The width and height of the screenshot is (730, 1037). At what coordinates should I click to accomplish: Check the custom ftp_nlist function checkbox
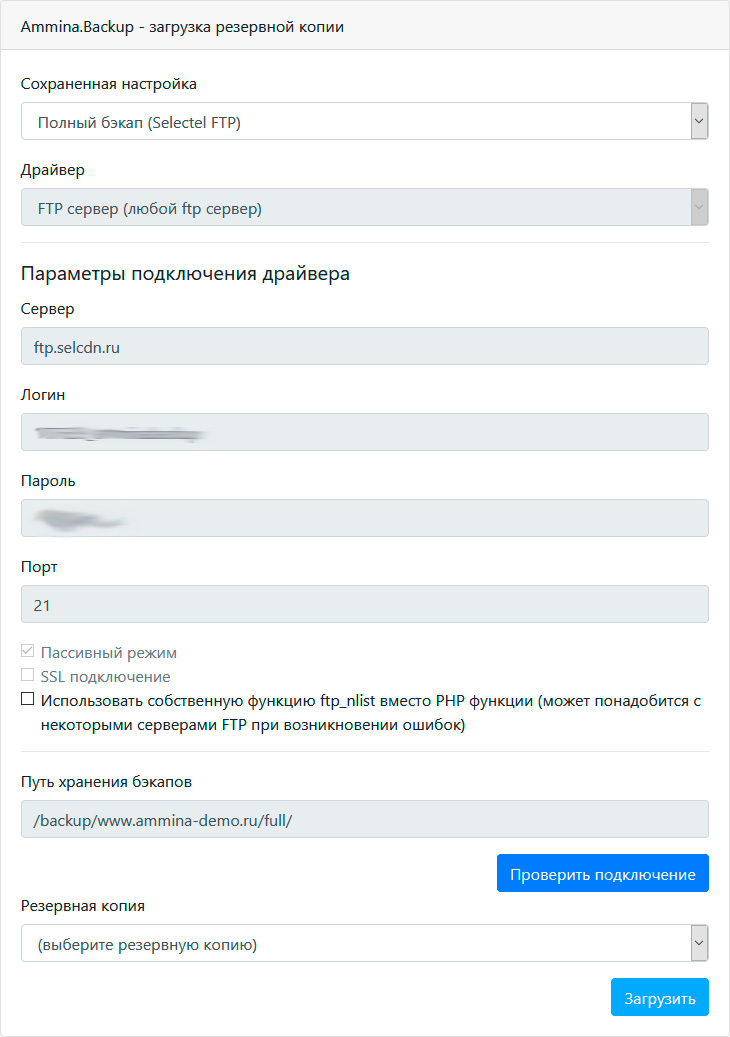point(28,700)
